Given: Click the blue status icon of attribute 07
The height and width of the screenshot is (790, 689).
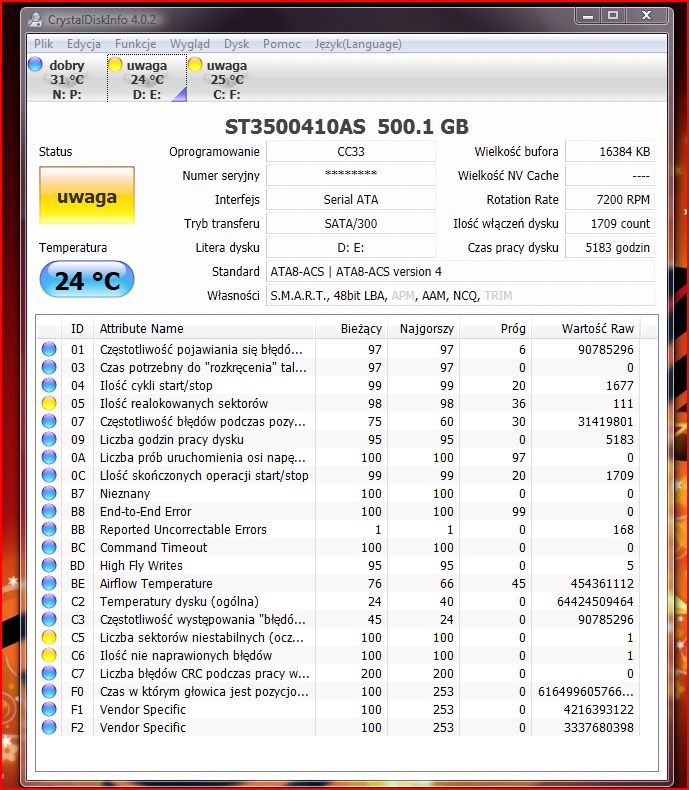Looking at the screenshot, I should click(49, 421).
